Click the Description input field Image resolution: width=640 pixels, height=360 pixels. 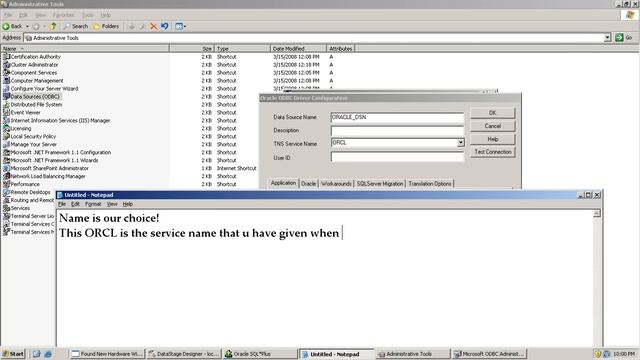[397, 131]
